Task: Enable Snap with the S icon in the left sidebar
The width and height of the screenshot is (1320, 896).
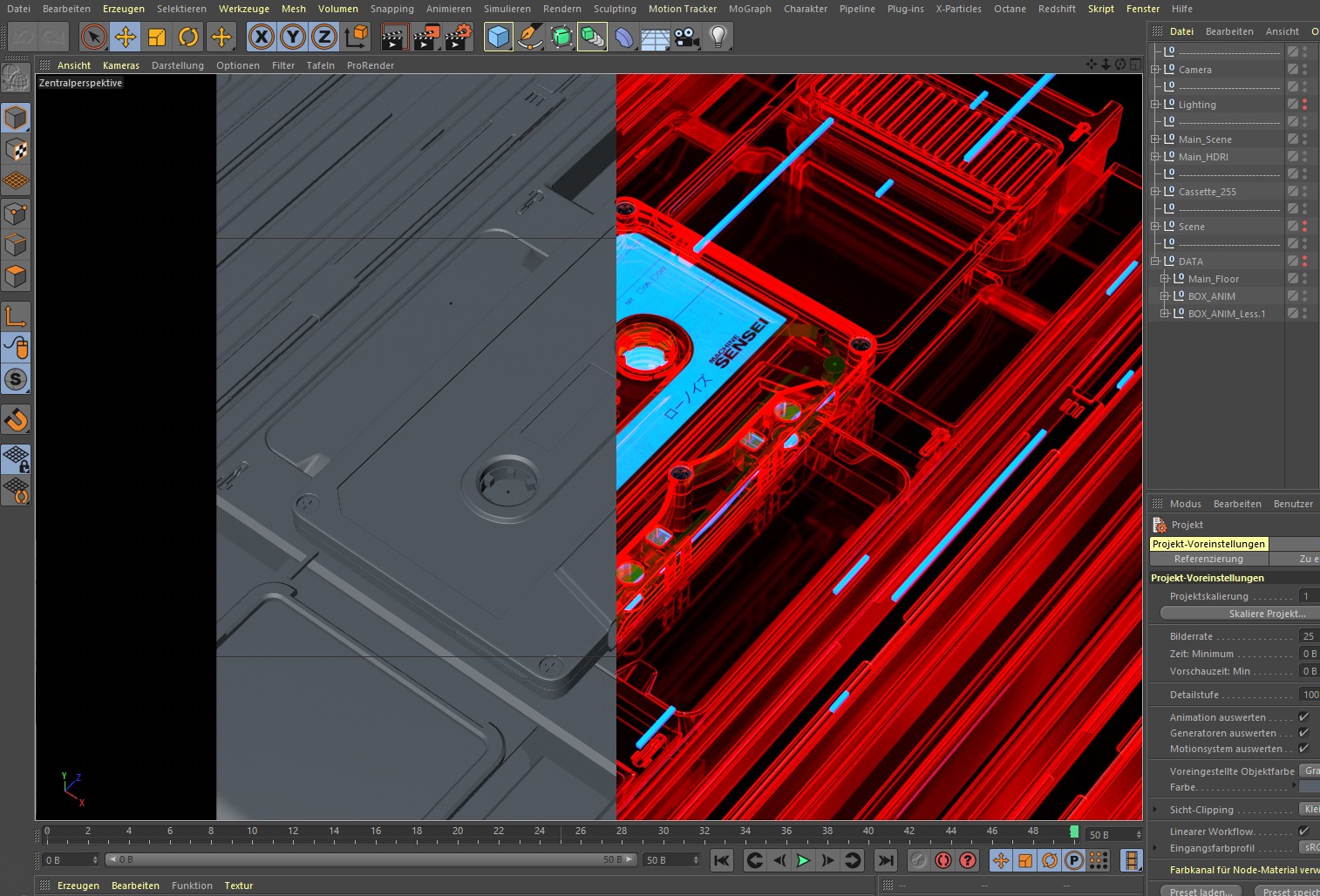Action: [x=16, y=379]
